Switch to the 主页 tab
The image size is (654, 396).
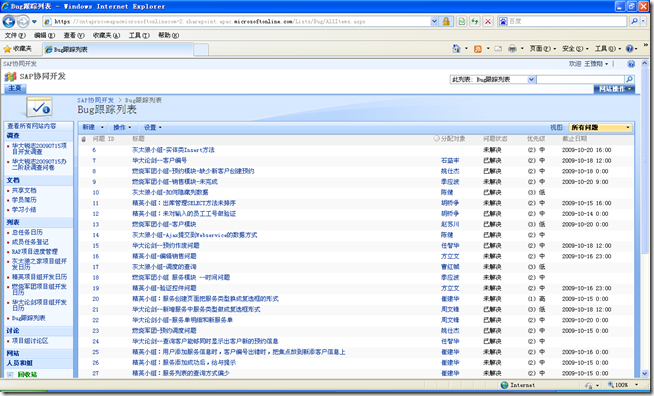point(15,88)
